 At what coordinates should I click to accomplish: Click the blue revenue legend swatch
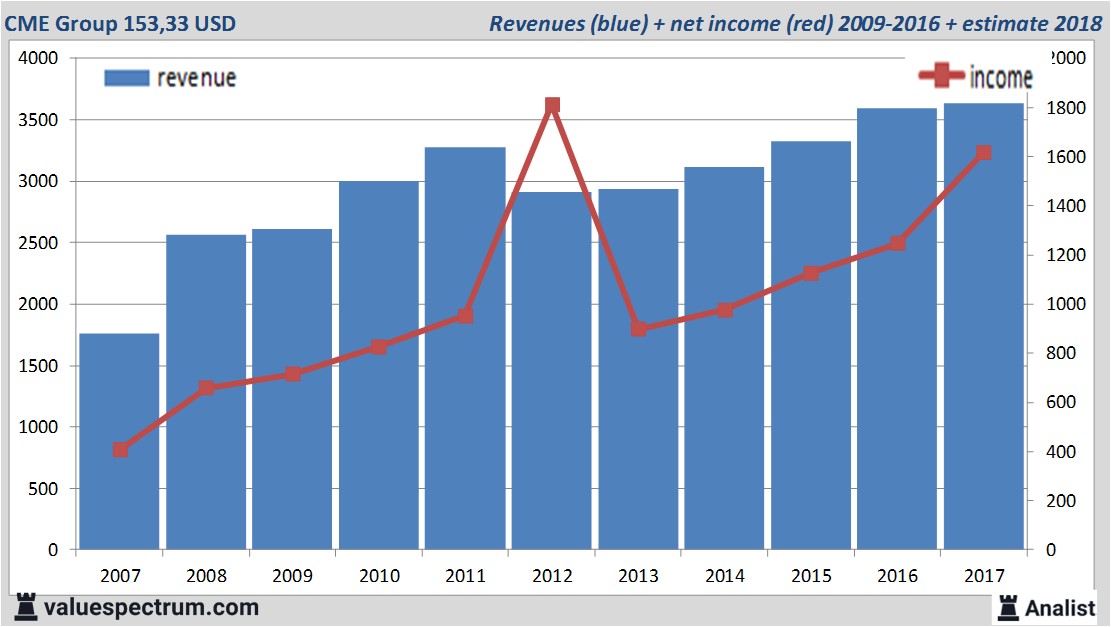click(x=126, y=78)
